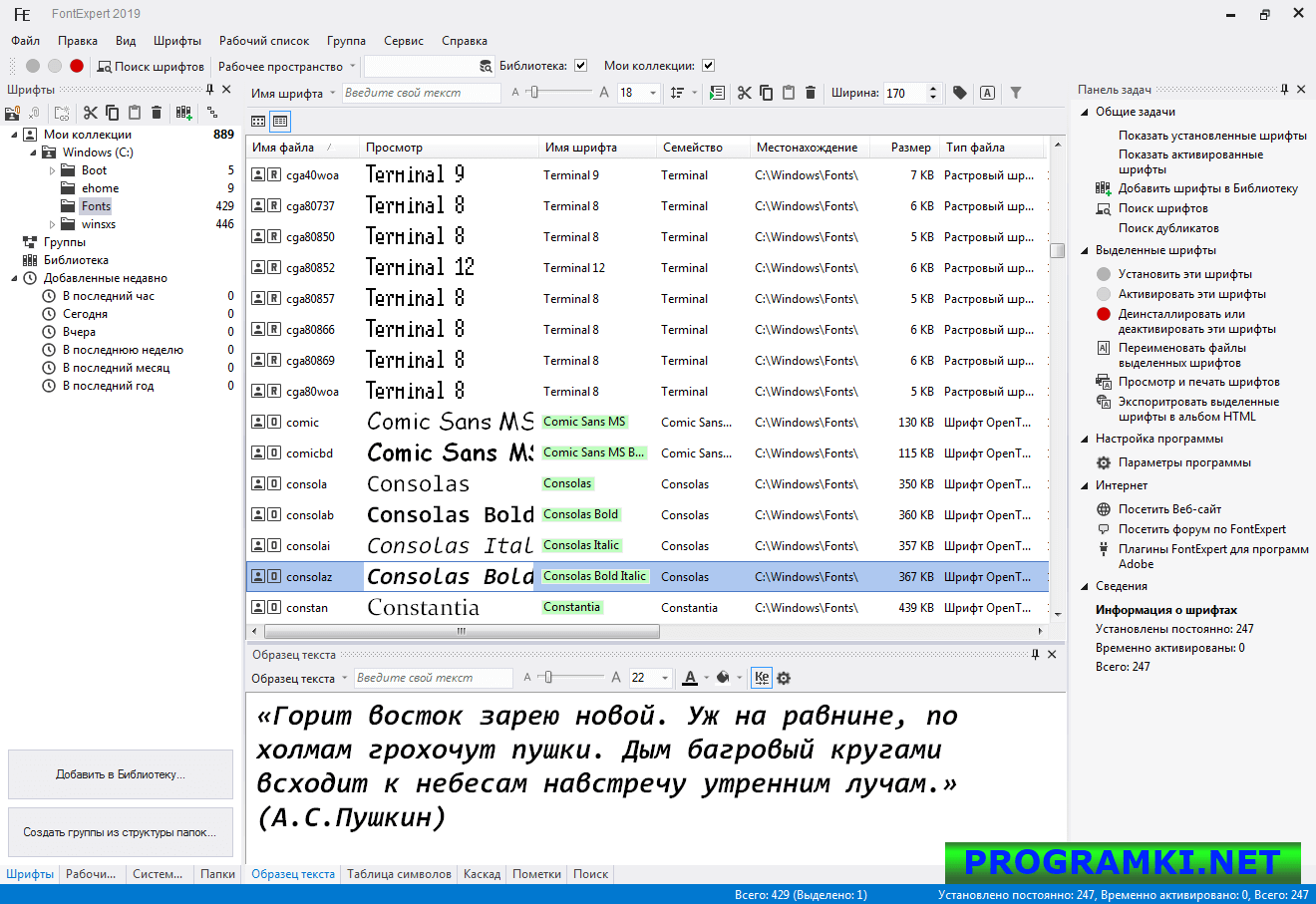Click Поиск дубликатов task link
This screenshot has width=1316, height=904.
pyautogui.click(x=1168, y=228)
